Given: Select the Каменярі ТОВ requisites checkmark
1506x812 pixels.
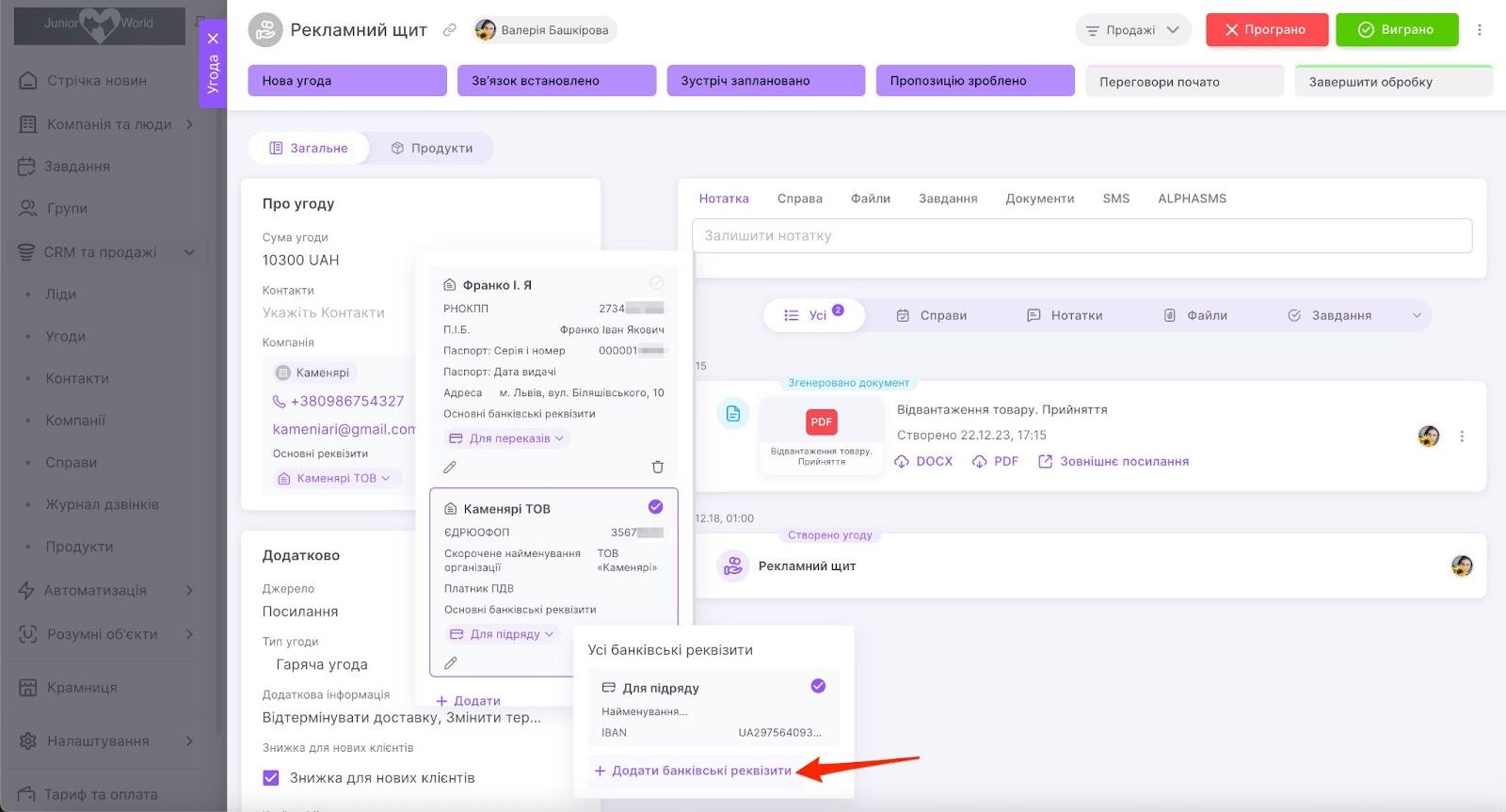Looking at the screenshot, I should tap(656, 507).
